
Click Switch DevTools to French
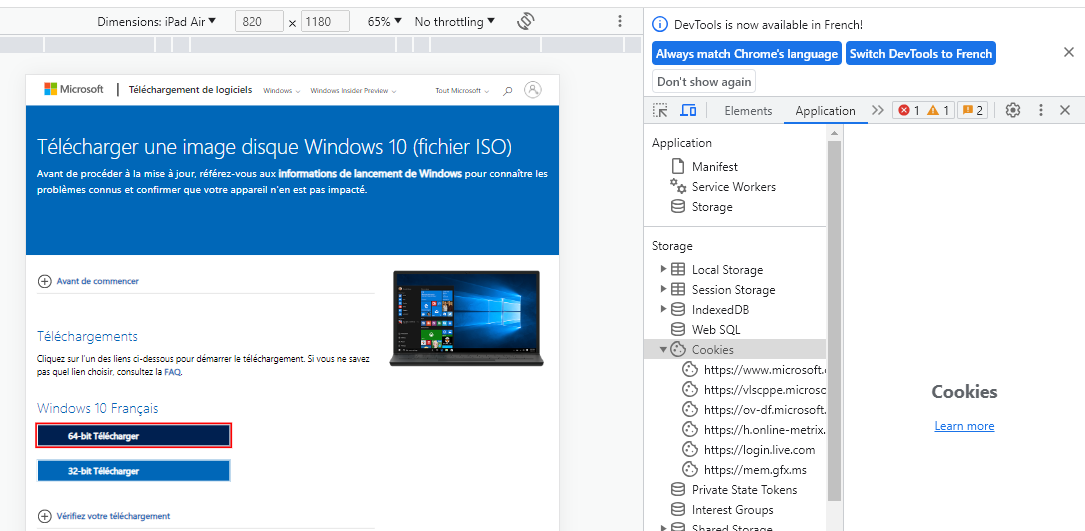click(920, 53)
